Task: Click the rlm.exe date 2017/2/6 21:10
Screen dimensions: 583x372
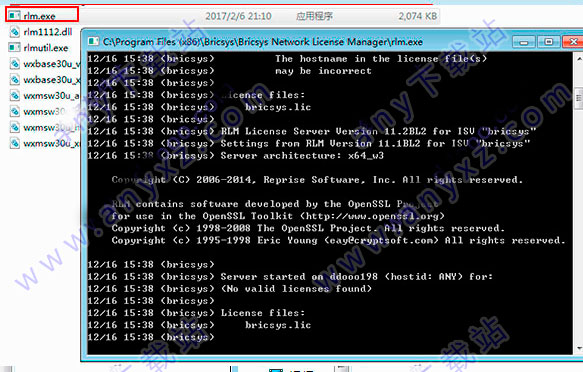Action: click(238, 16)
